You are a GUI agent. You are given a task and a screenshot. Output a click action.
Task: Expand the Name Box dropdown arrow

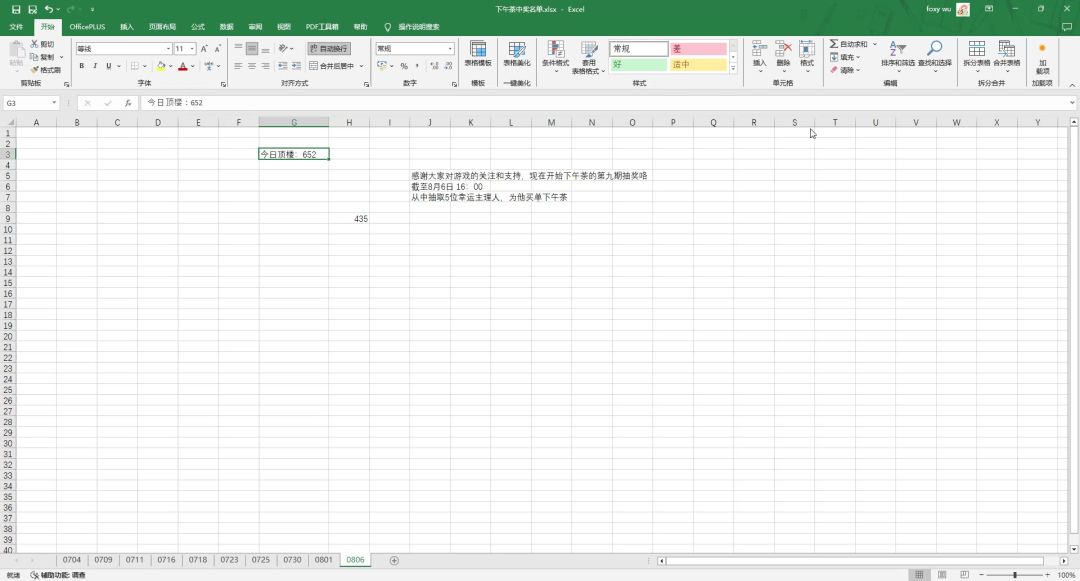click(x=54, y=103)
